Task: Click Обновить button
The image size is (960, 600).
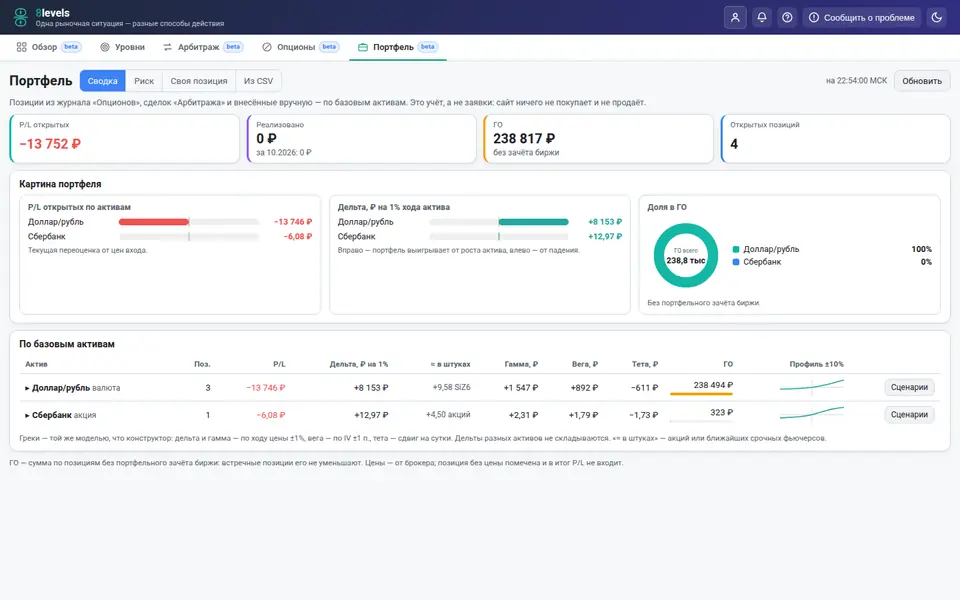Action: point(922,81)
